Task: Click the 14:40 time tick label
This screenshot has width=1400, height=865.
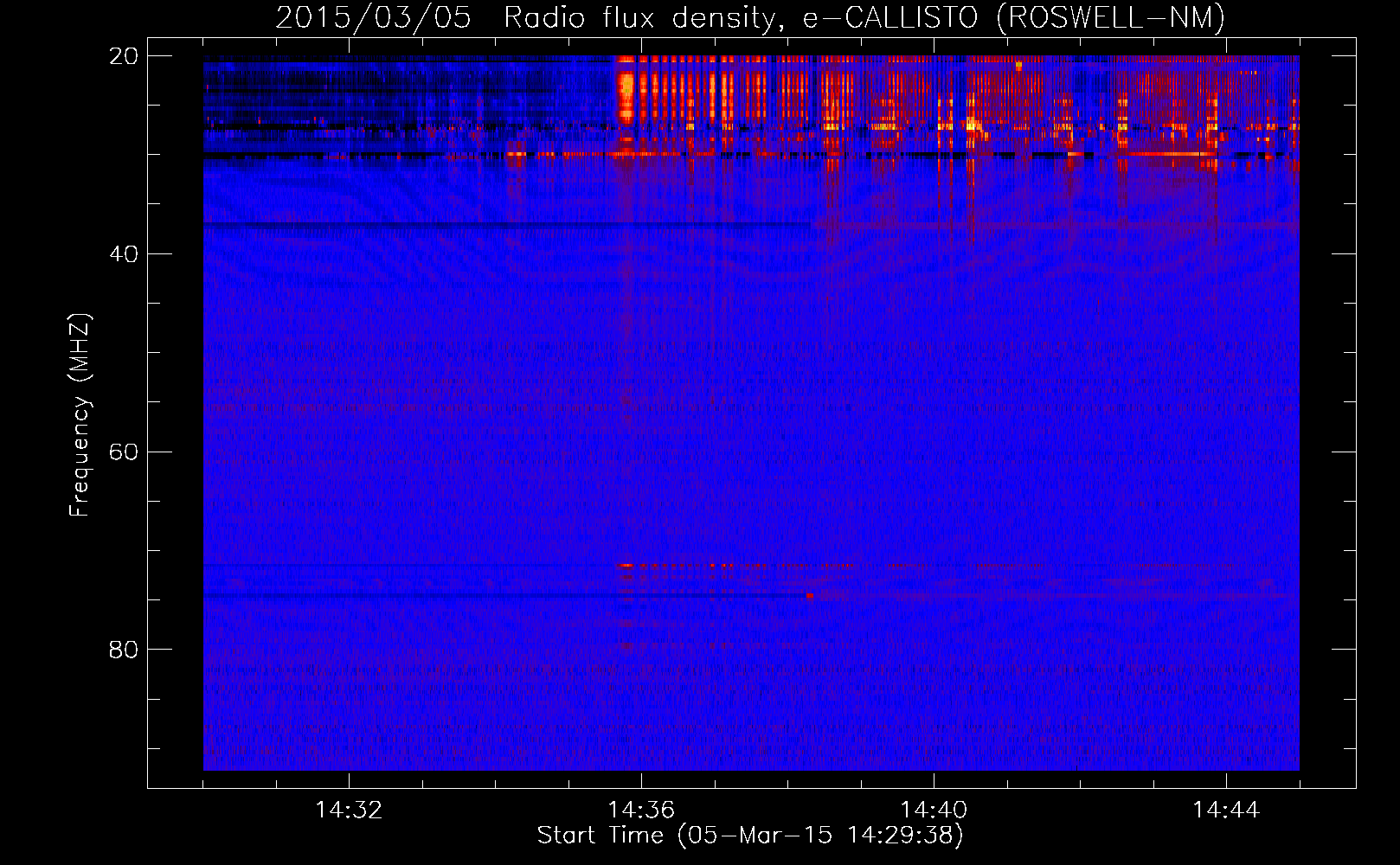Action: point(934,811)
